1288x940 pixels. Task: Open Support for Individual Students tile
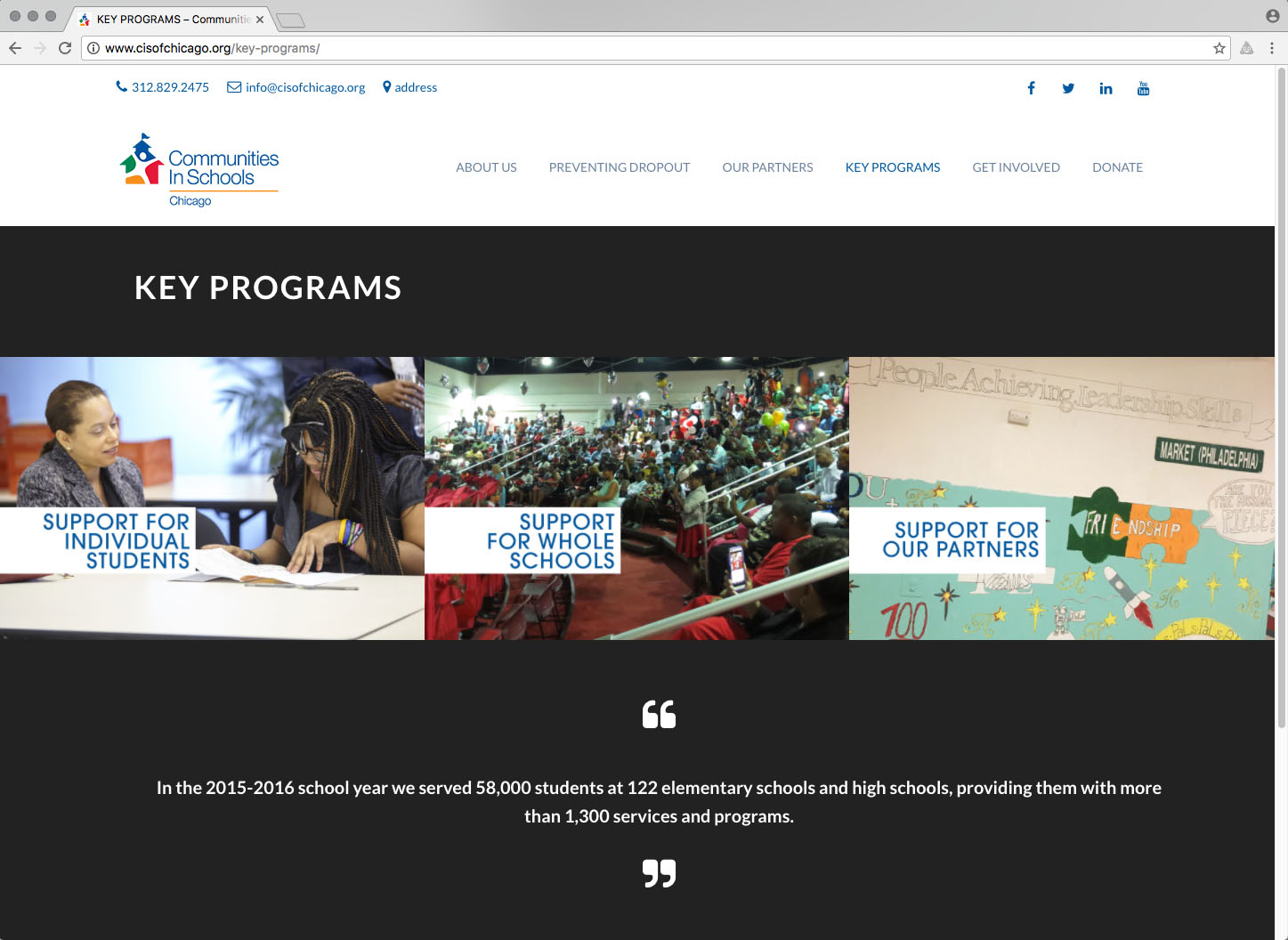(x=212, y=498)
